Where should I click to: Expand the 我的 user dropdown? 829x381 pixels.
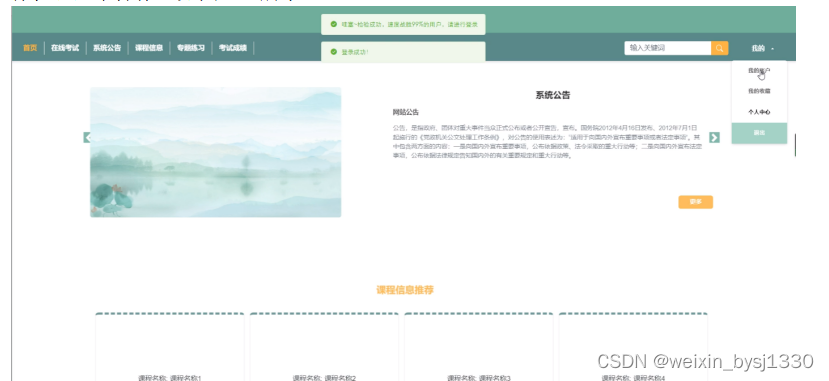click(762, 48)
